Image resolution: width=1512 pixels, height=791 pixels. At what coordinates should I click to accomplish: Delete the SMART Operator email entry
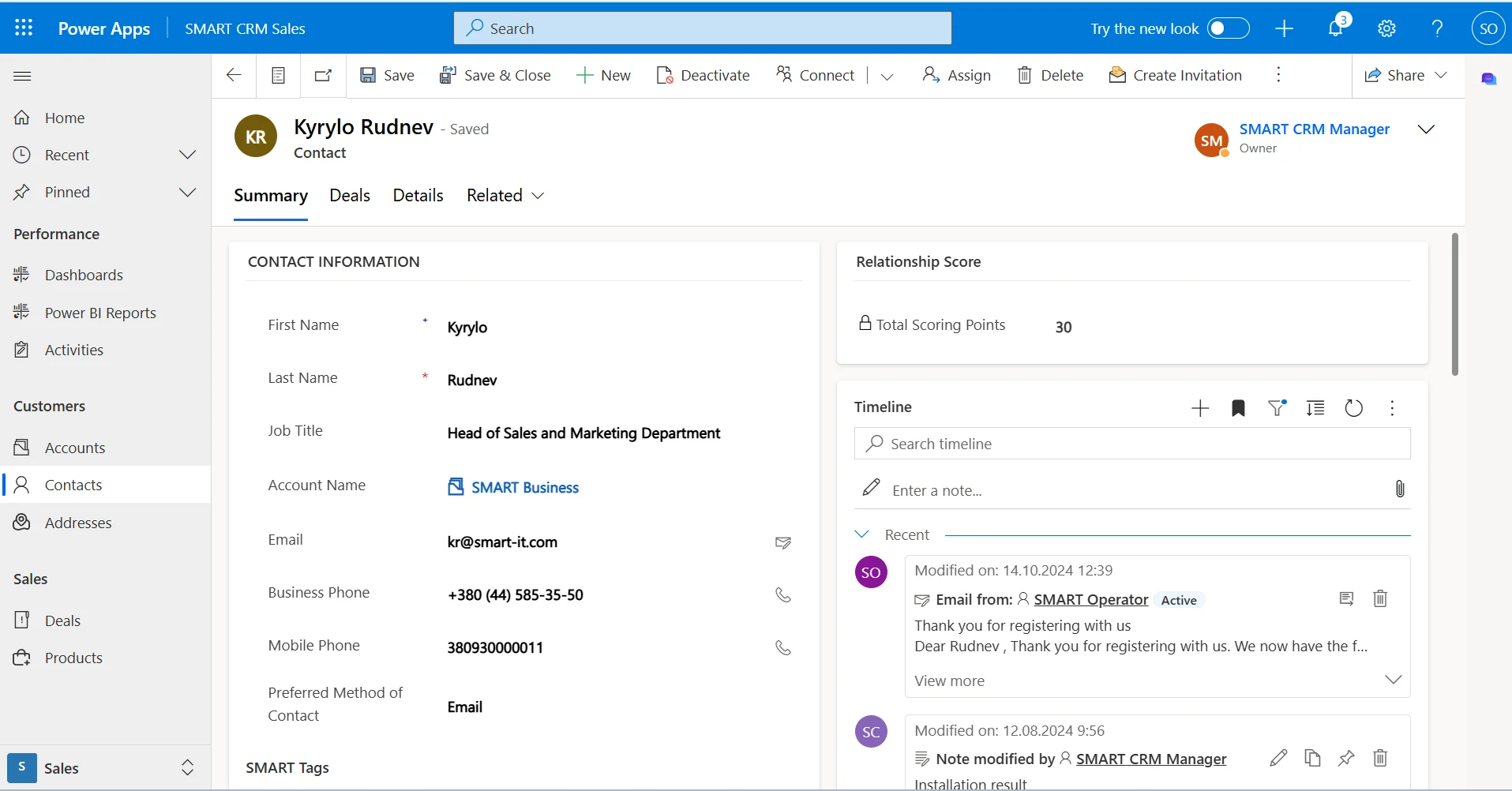pos(1379,599)
